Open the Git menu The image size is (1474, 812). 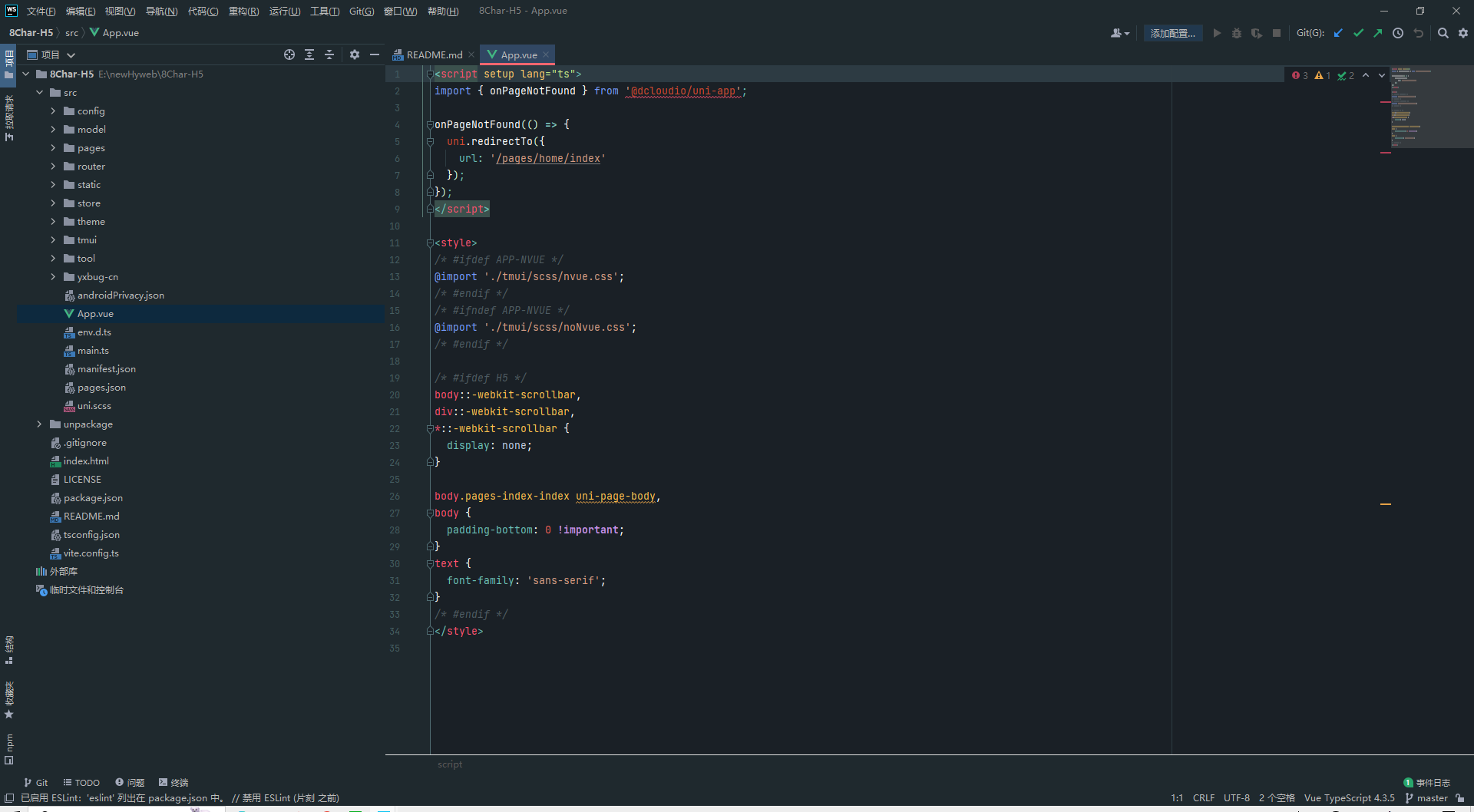pos(362,11)
